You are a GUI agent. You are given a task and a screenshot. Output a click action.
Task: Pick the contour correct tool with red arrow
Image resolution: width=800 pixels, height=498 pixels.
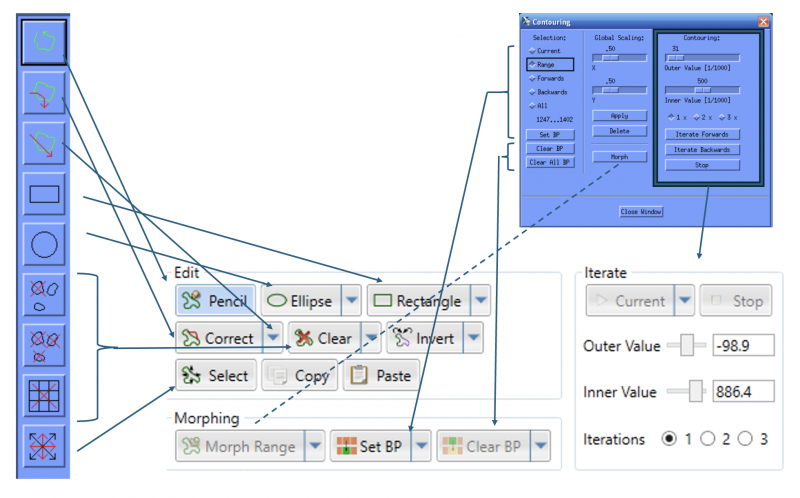pos(44,93)
